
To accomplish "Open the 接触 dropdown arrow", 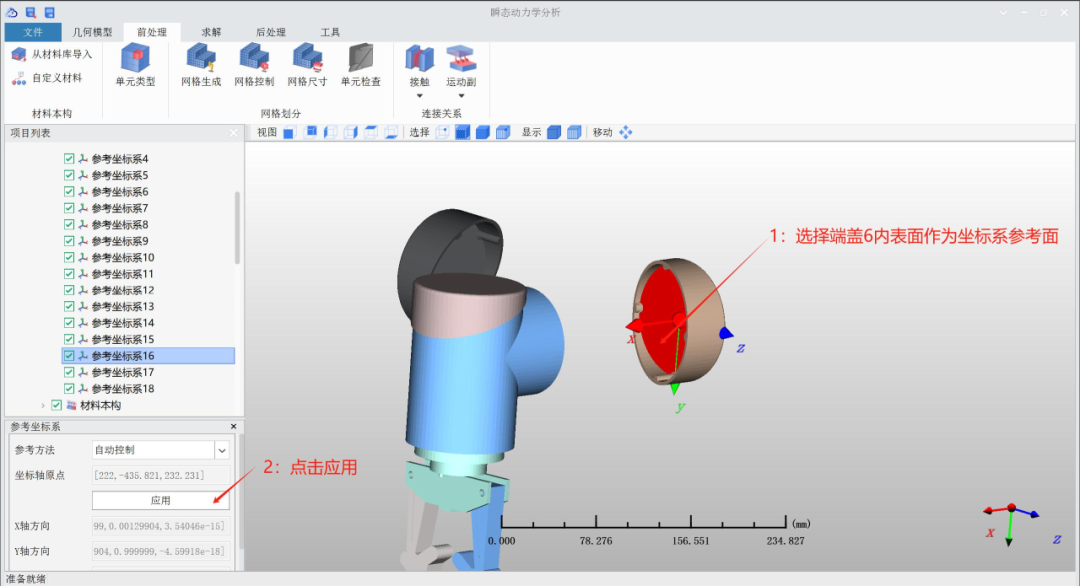I will [x=419, y=96].
